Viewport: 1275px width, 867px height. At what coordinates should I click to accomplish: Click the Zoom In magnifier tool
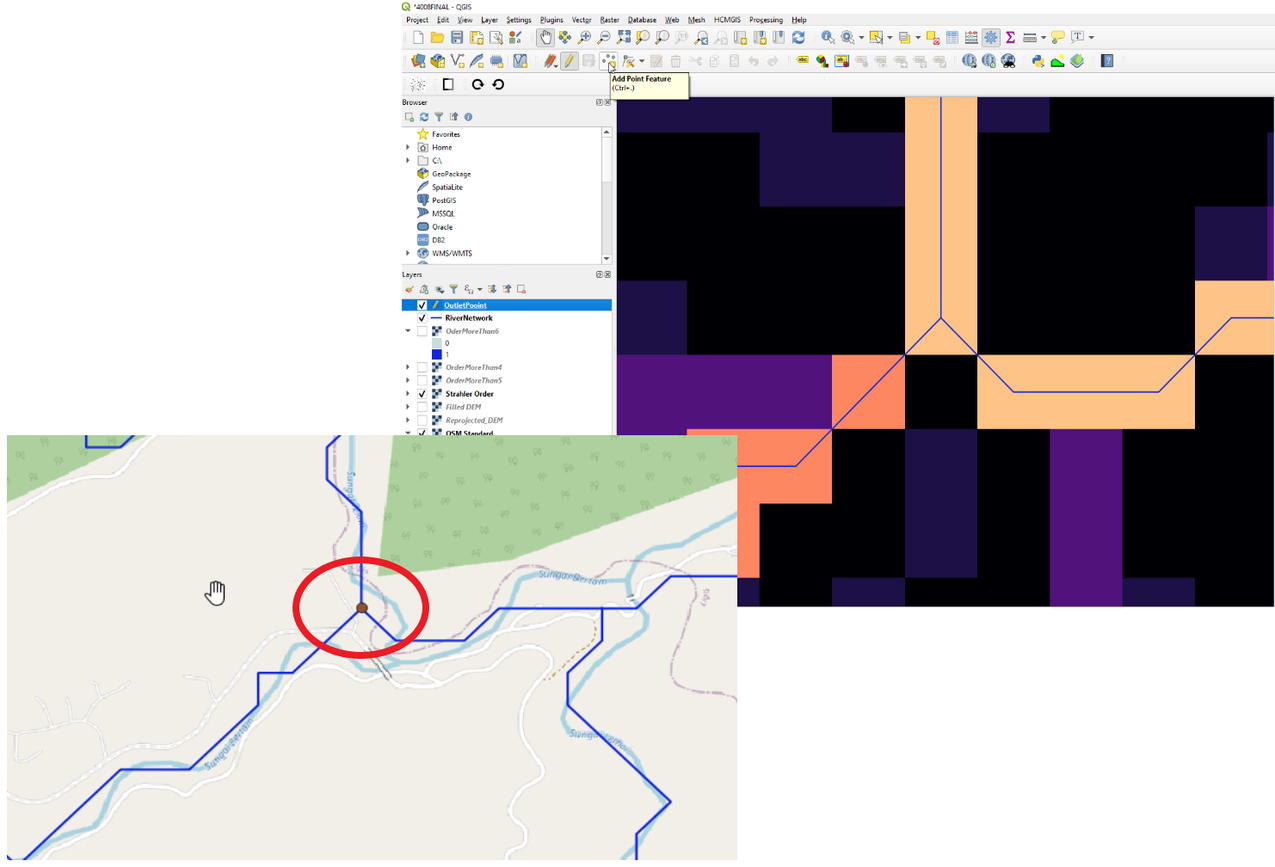585,38
